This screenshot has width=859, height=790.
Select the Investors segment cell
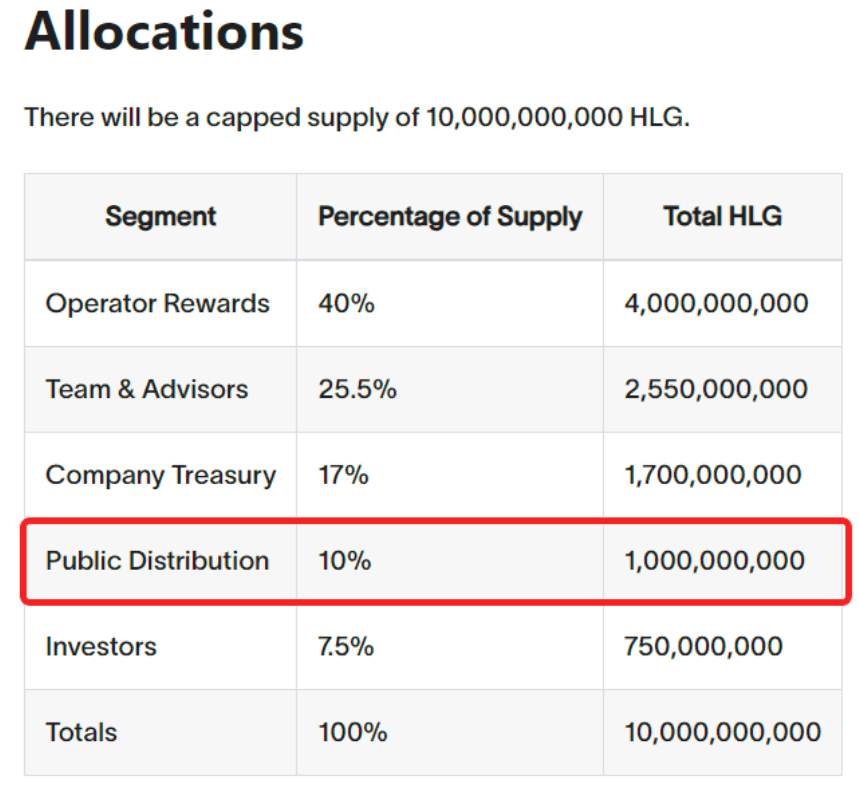(101, 646)
